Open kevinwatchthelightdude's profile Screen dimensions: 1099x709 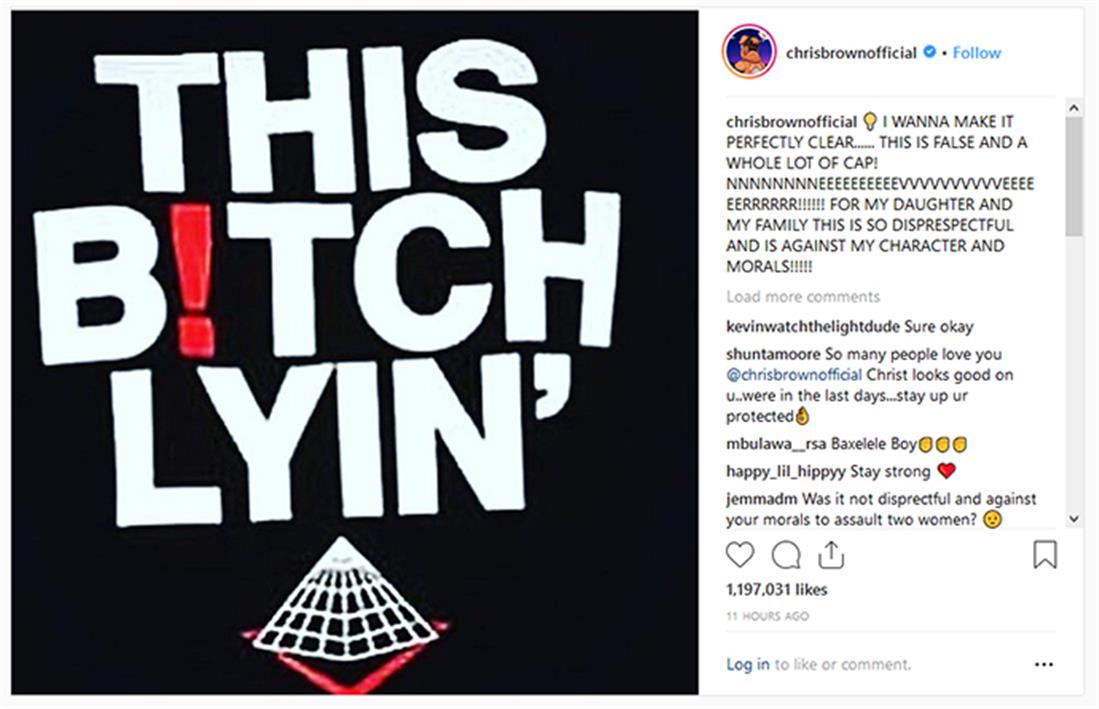[x=812, y=326]
